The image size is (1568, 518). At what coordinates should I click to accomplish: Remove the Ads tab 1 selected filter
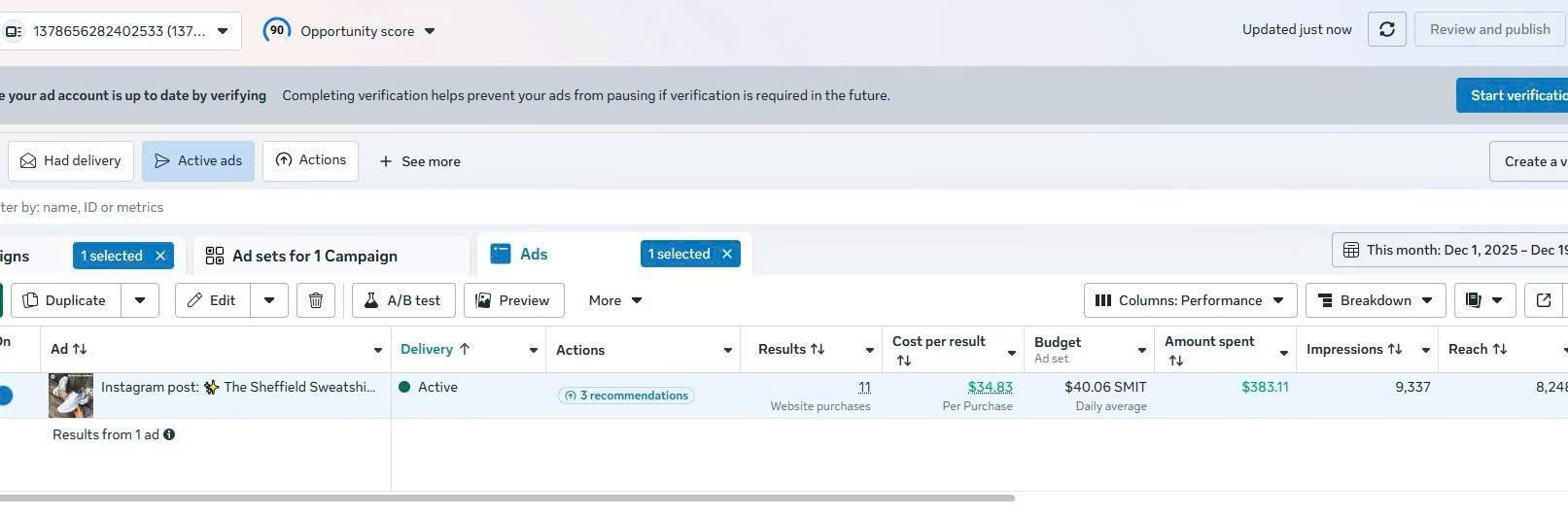click(x=726, y=254)
